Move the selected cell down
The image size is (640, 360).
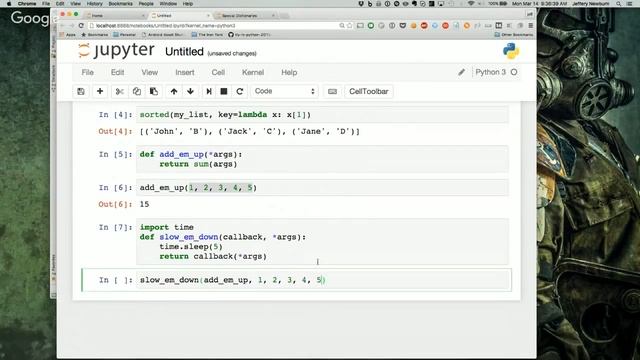[x=190, y=91]
